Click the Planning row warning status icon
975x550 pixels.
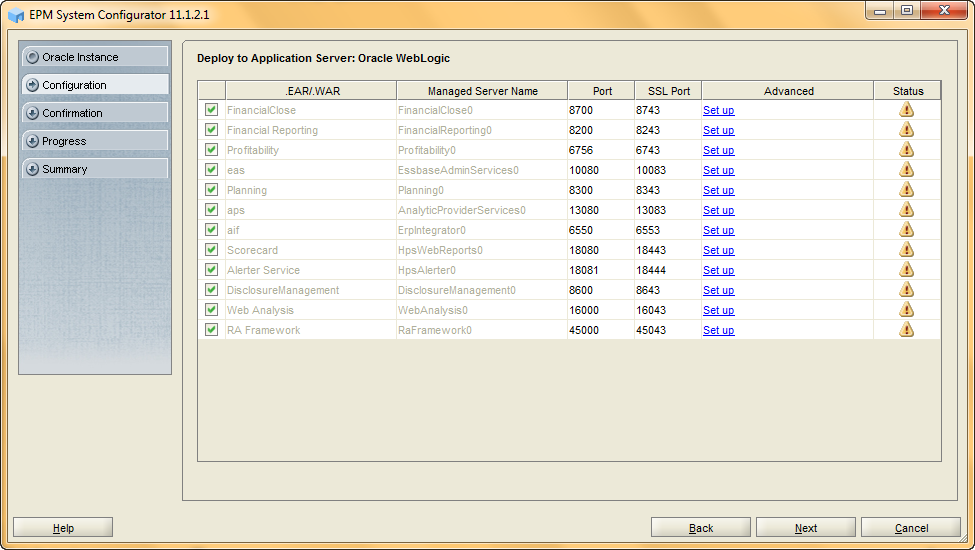click(x=907, y=190)
